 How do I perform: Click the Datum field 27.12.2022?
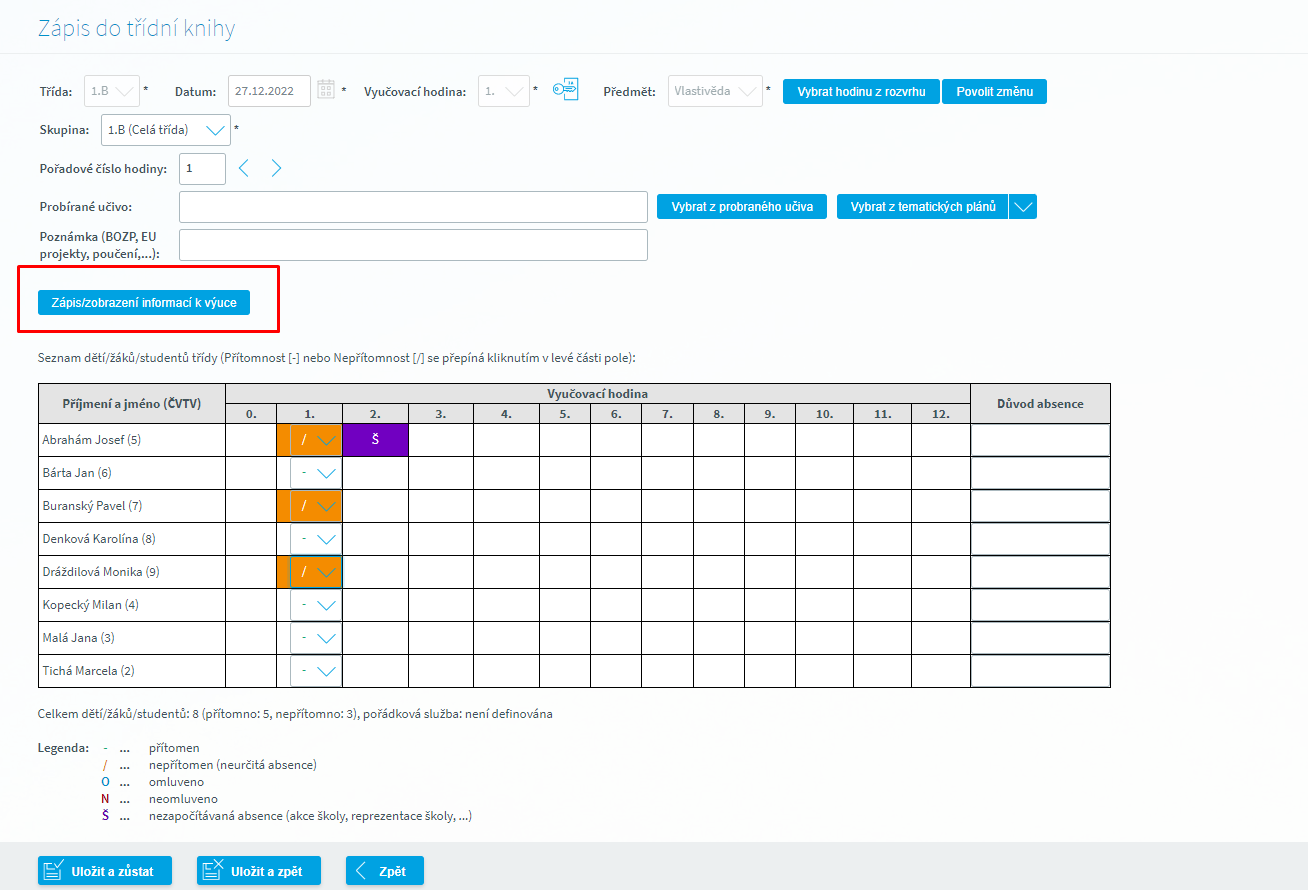point(270,91)
